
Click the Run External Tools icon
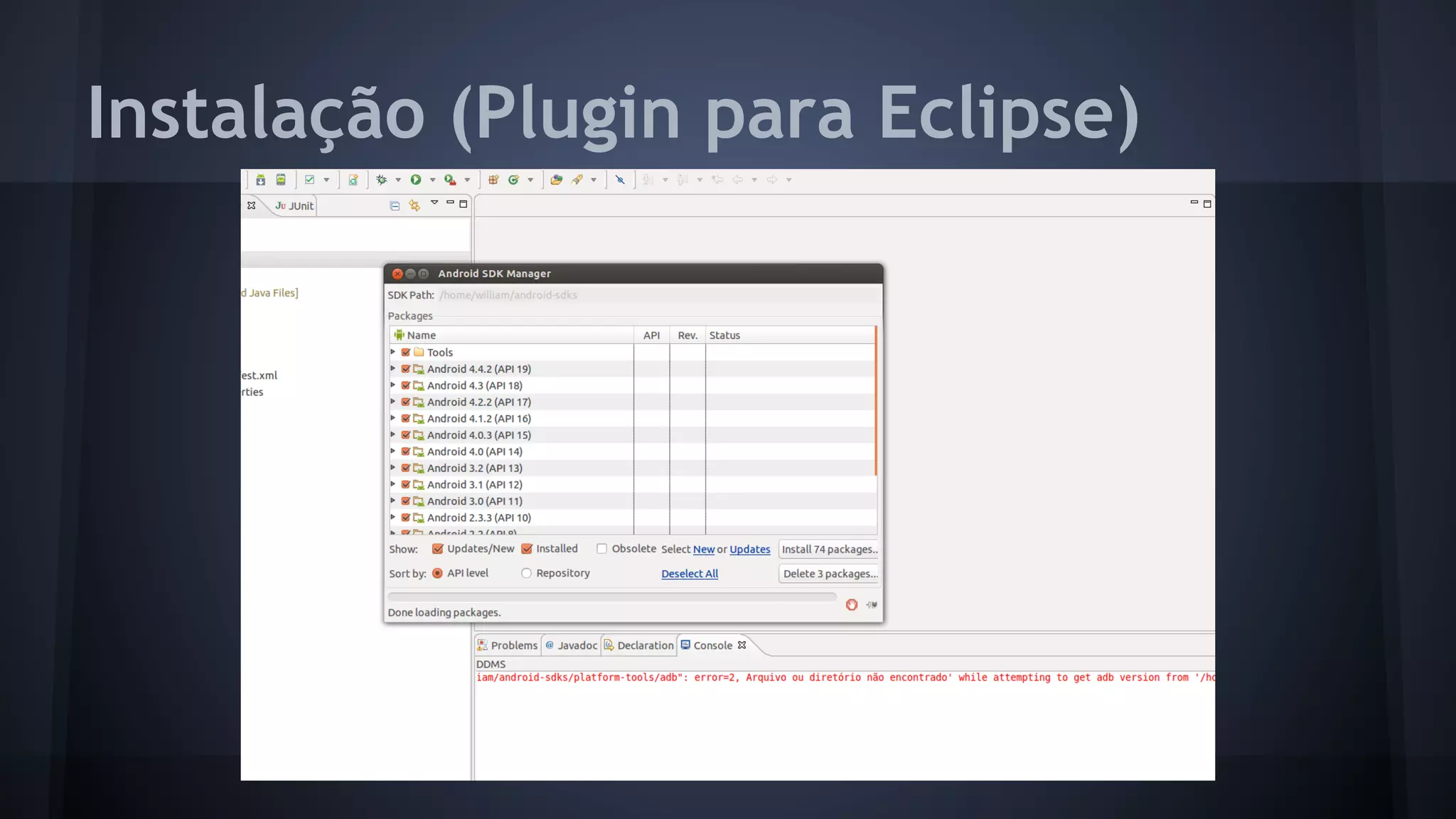pyautogui.click(x=450, y=180)
